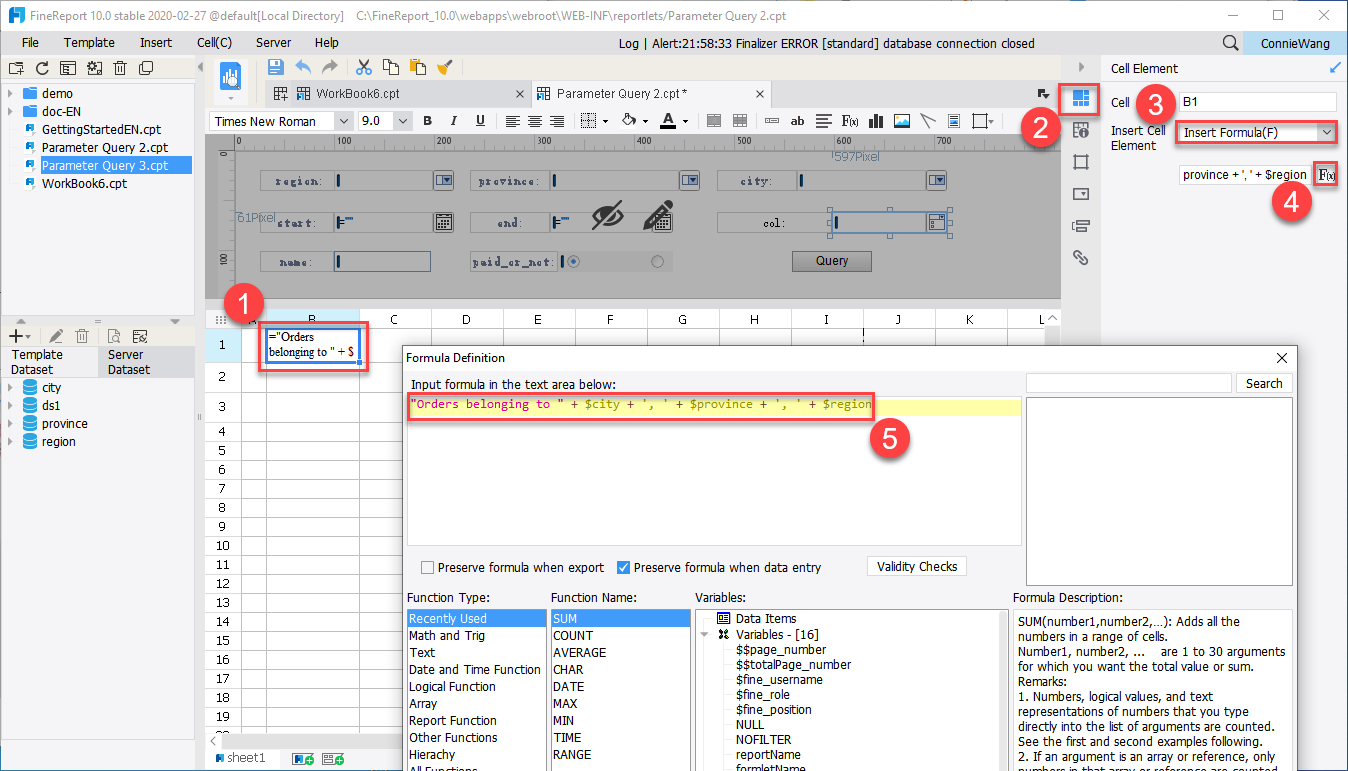Viewport: 1348px width, 771px height.
Task: Uncheck Preserve formula when data entry
Action: point(623,566)
